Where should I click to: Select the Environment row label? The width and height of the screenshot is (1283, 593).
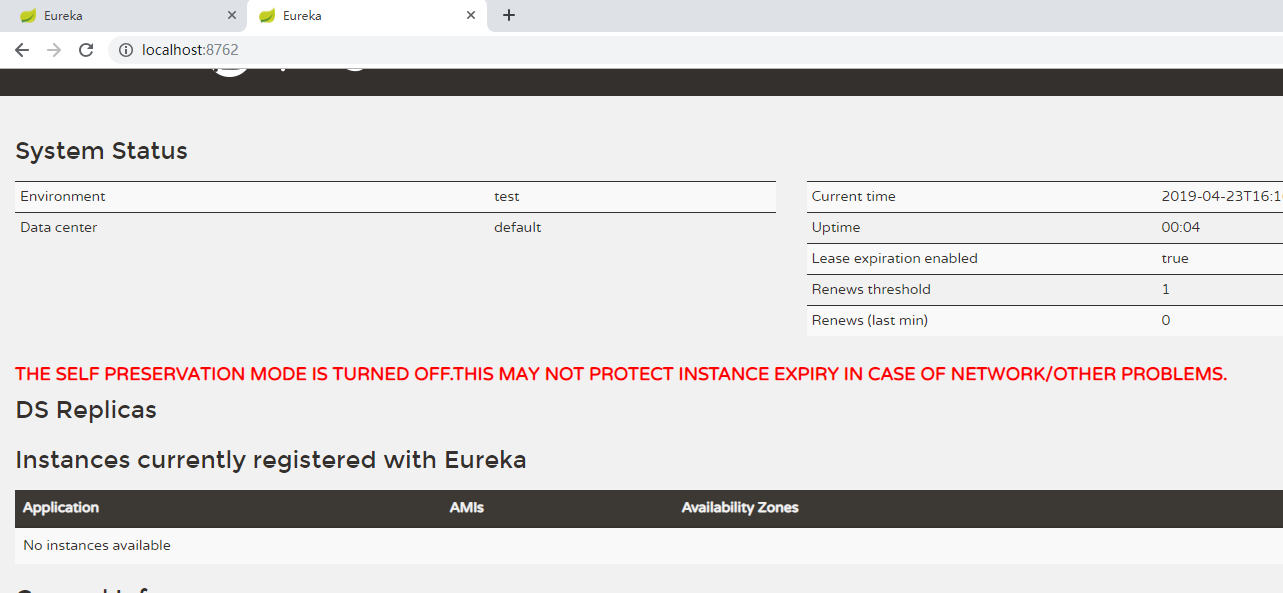(63, 197)
